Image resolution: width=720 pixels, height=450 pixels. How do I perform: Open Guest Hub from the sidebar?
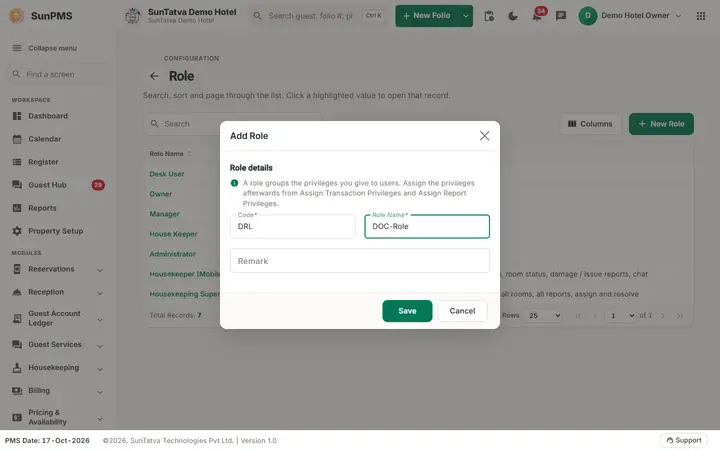(x=47, y=185)
